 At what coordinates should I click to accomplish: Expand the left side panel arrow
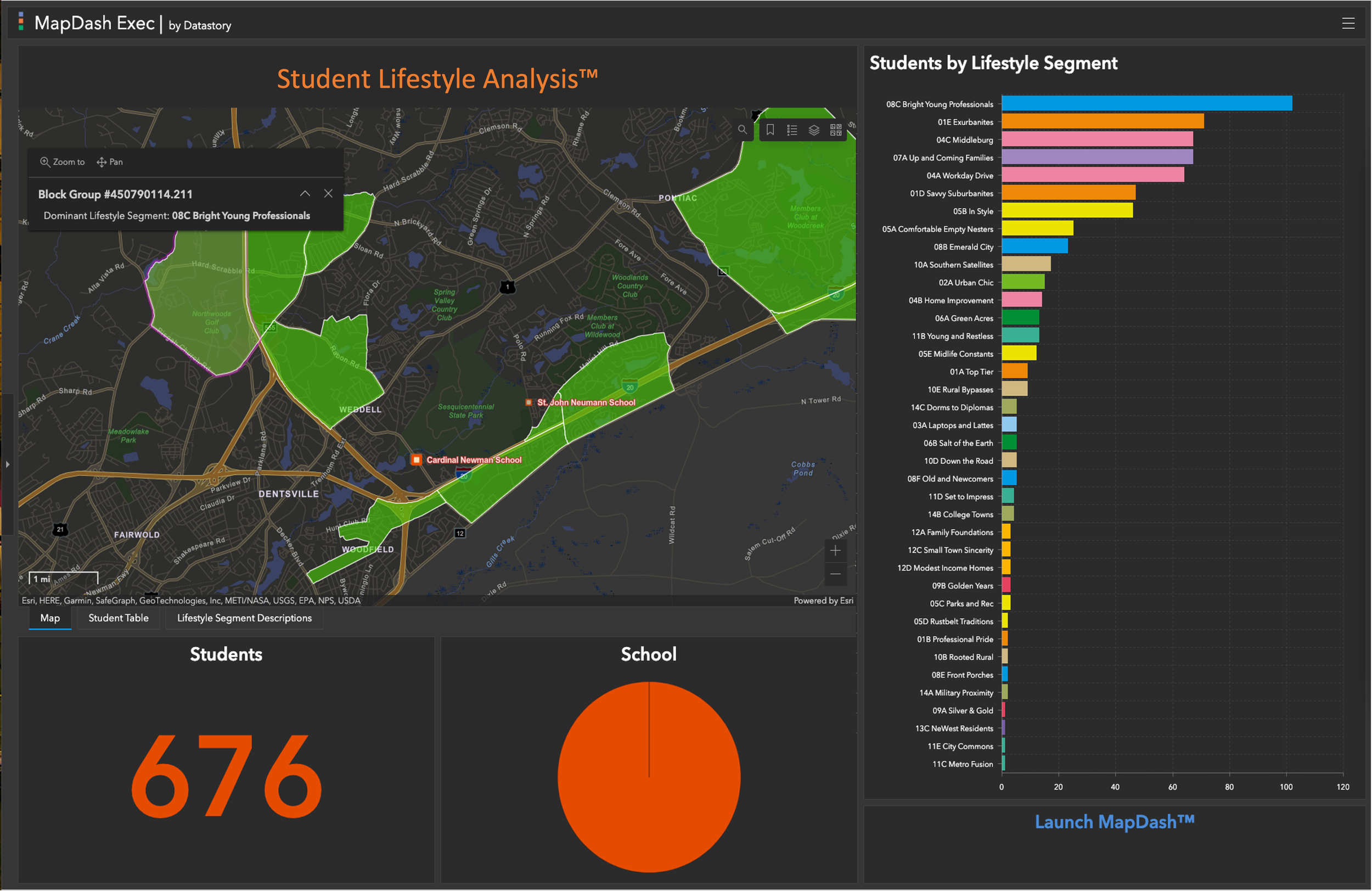[8, 464]
